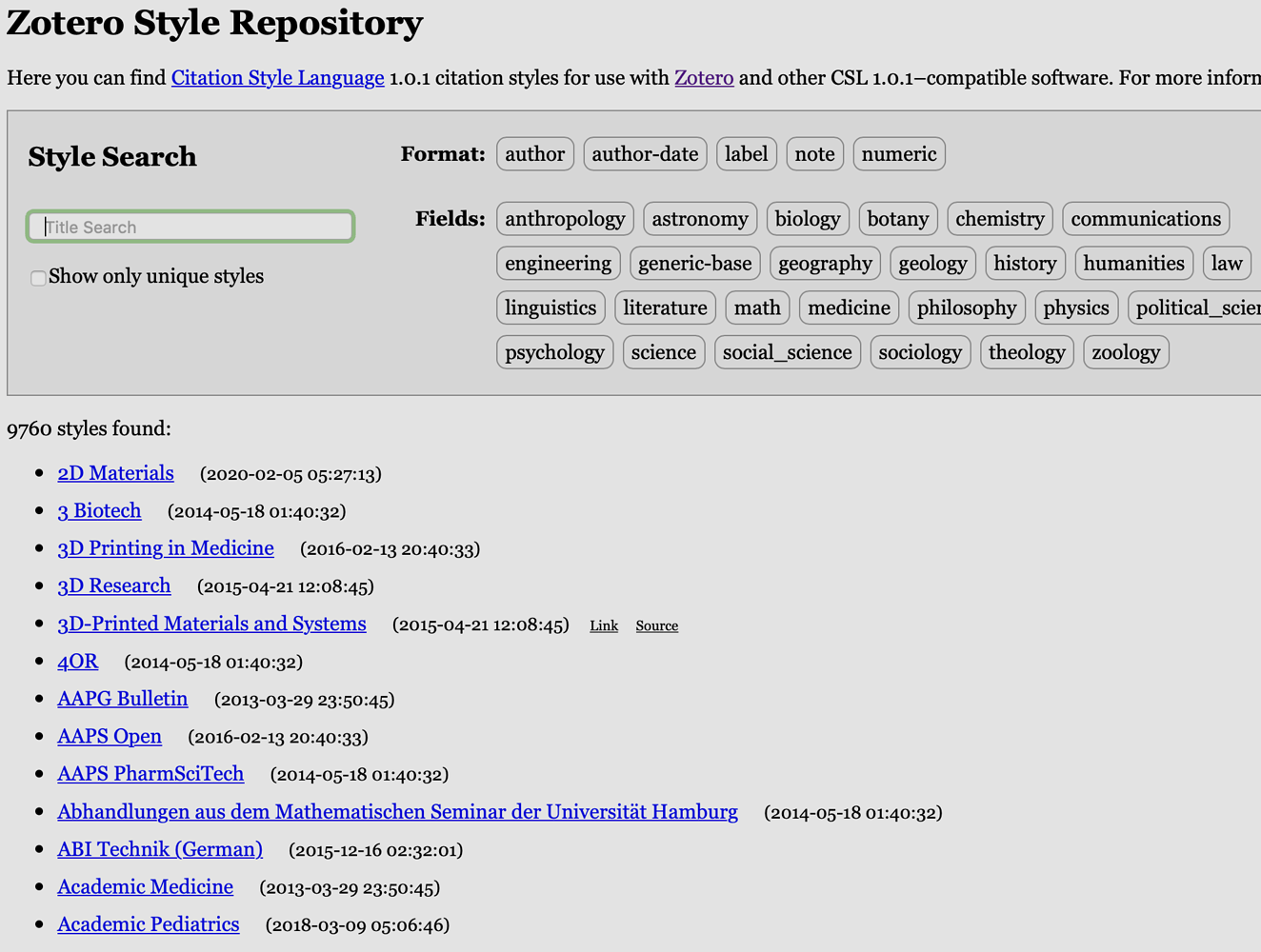Click inside the Title Search field

point(190,227)
